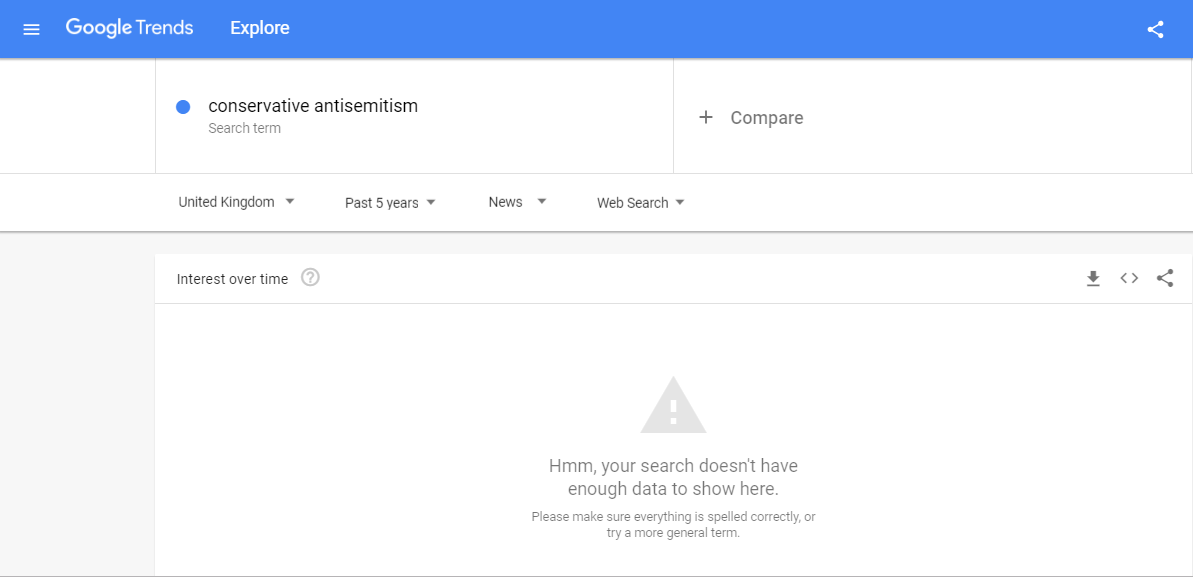
Task: Share the Interest over time chart
Action: [1165, 278]
